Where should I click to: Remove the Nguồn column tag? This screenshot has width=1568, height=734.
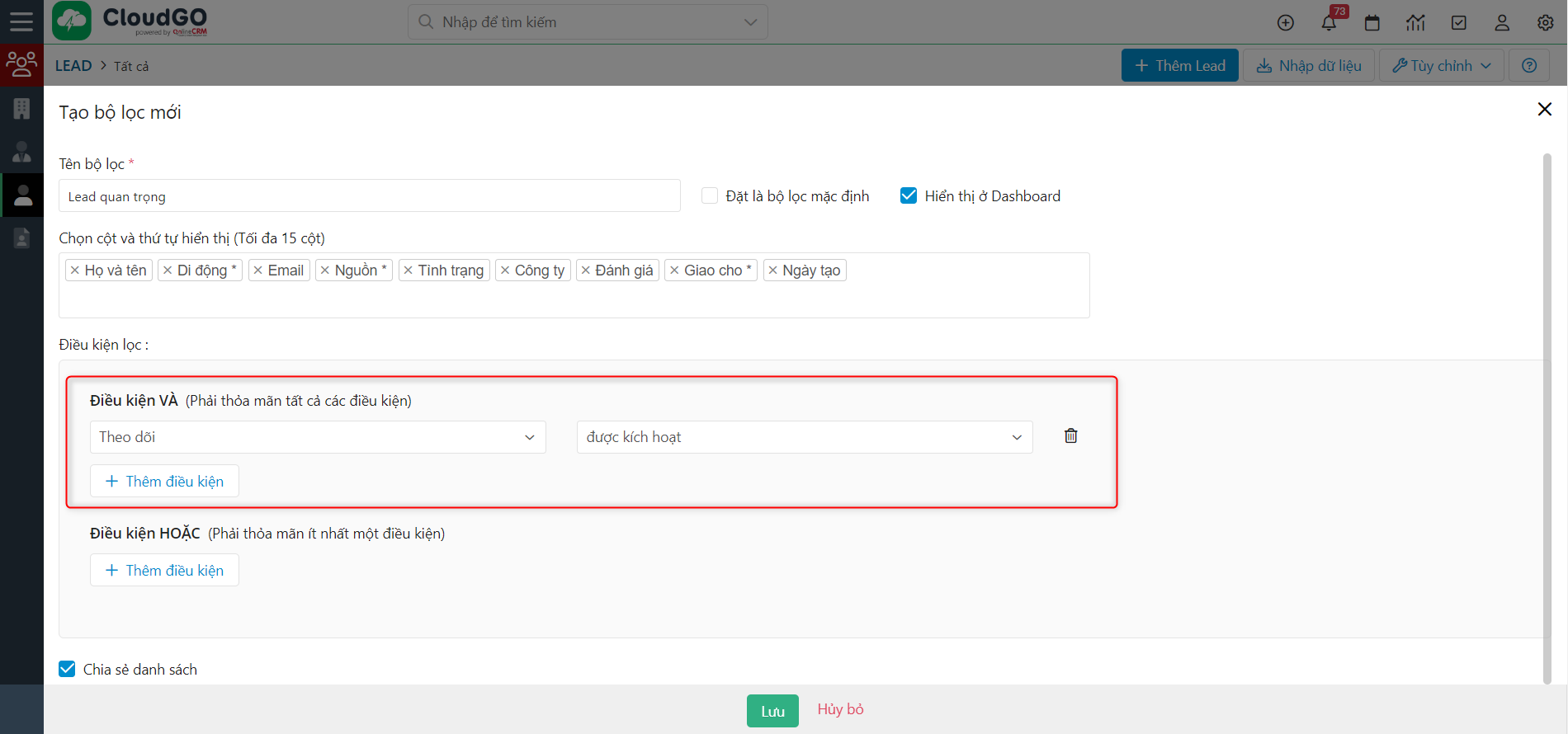(x=325, y=271)
